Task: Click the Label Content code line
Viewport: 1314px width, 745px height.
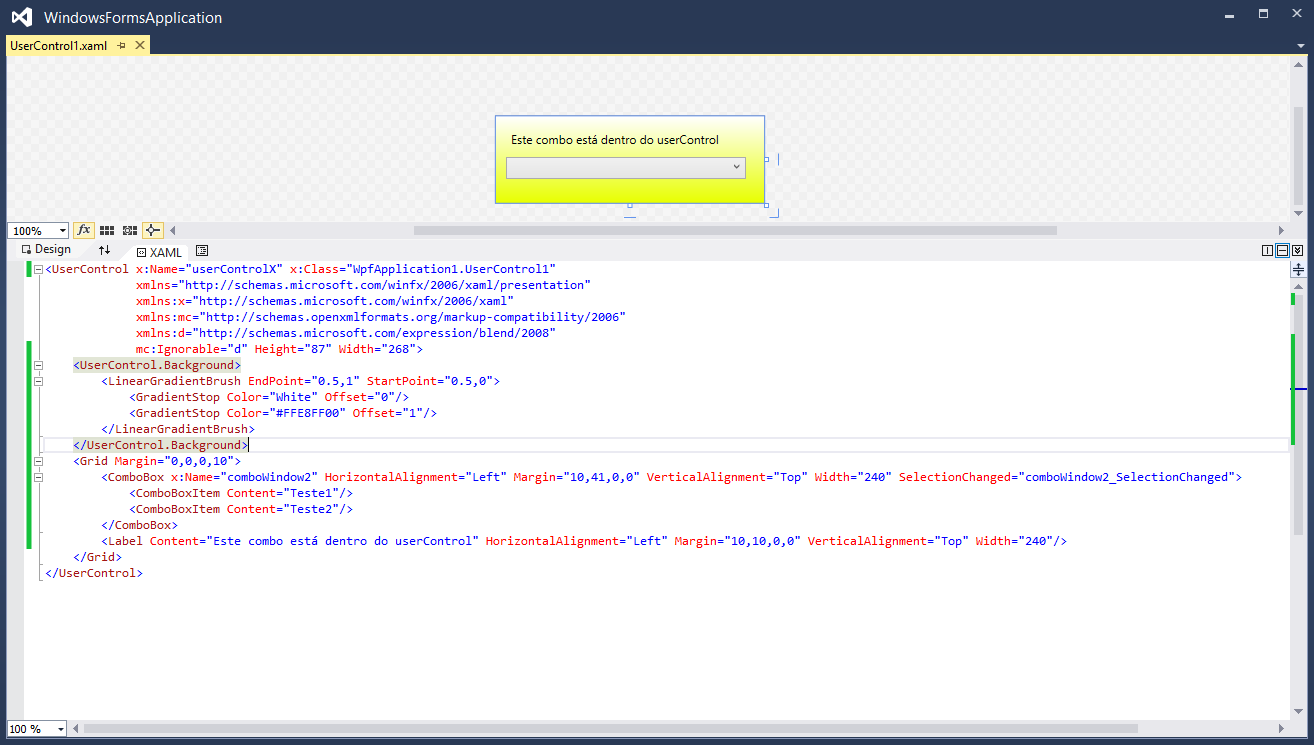Action: pyautogui.click(x=584, y=541)
